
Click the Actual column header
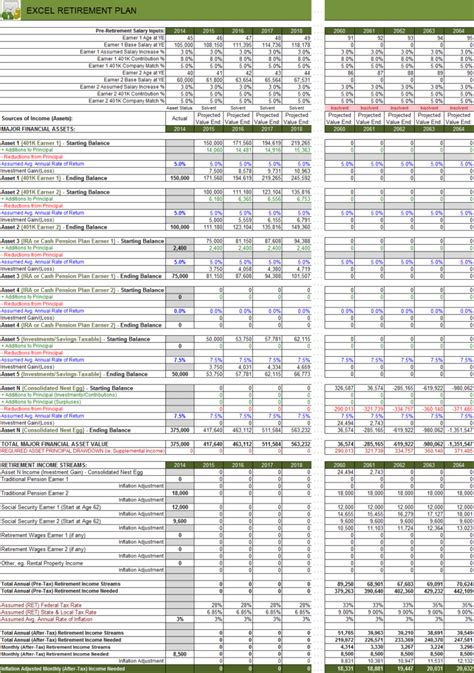(x=179, y=118)
